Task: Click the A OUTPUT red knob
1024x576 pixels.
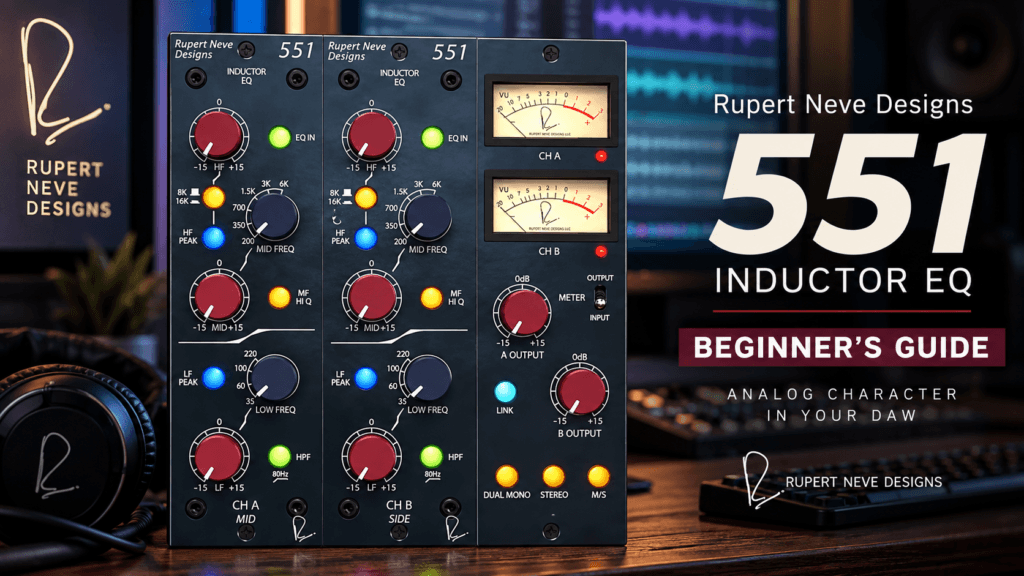Action: tap(522, 312)
